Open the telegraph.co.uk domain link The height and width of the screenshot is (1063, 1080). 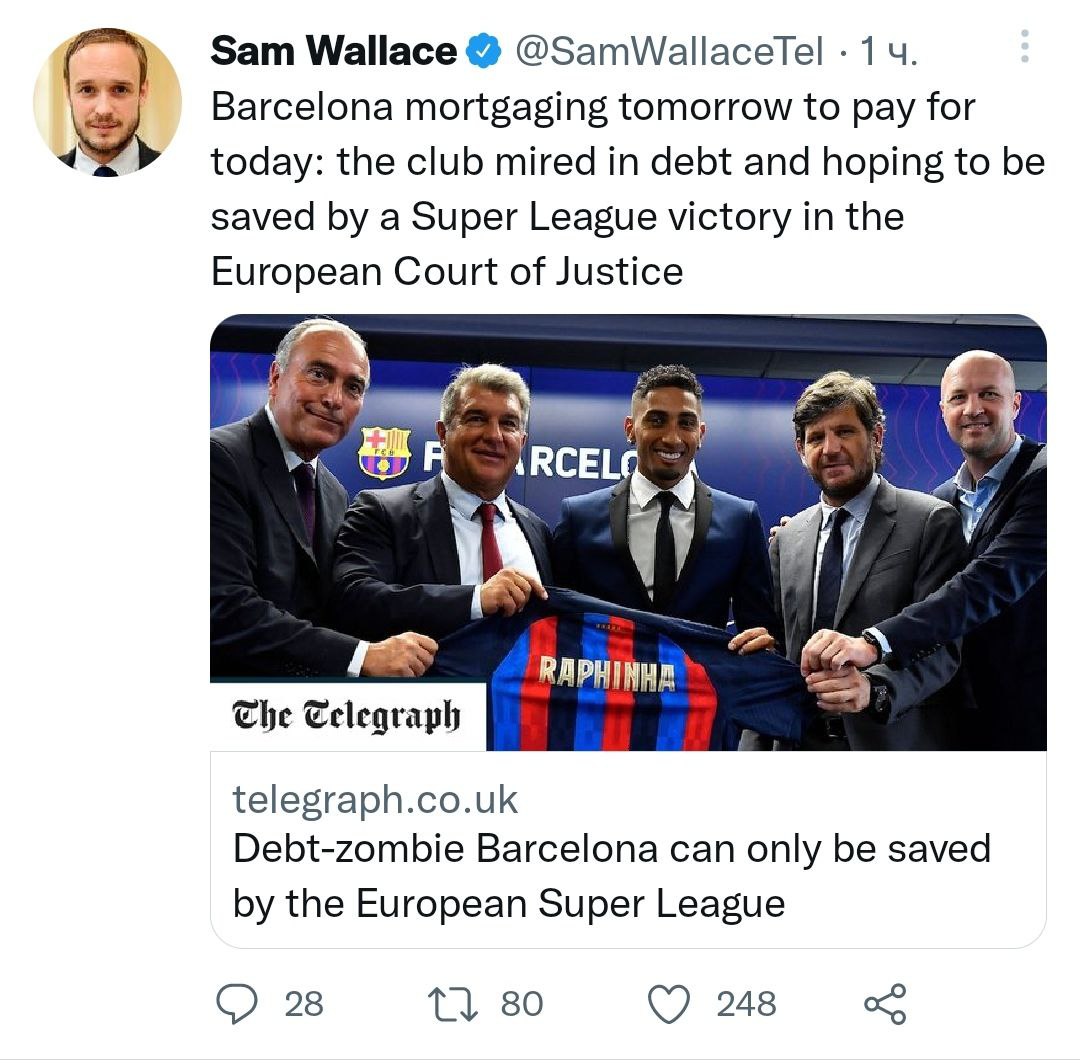click(x=376, y=799)
